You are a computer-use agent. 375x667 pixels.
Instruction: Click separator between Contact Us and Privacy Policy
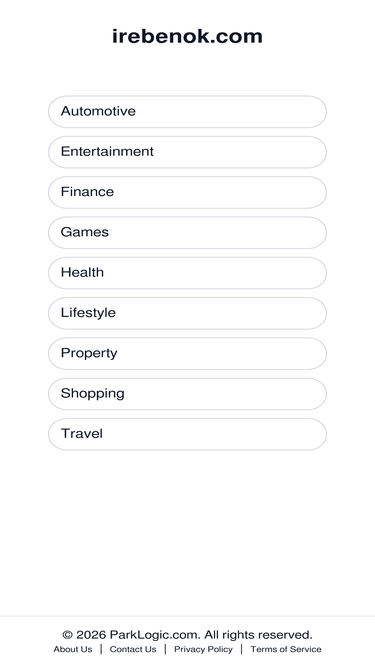[165, 649]
